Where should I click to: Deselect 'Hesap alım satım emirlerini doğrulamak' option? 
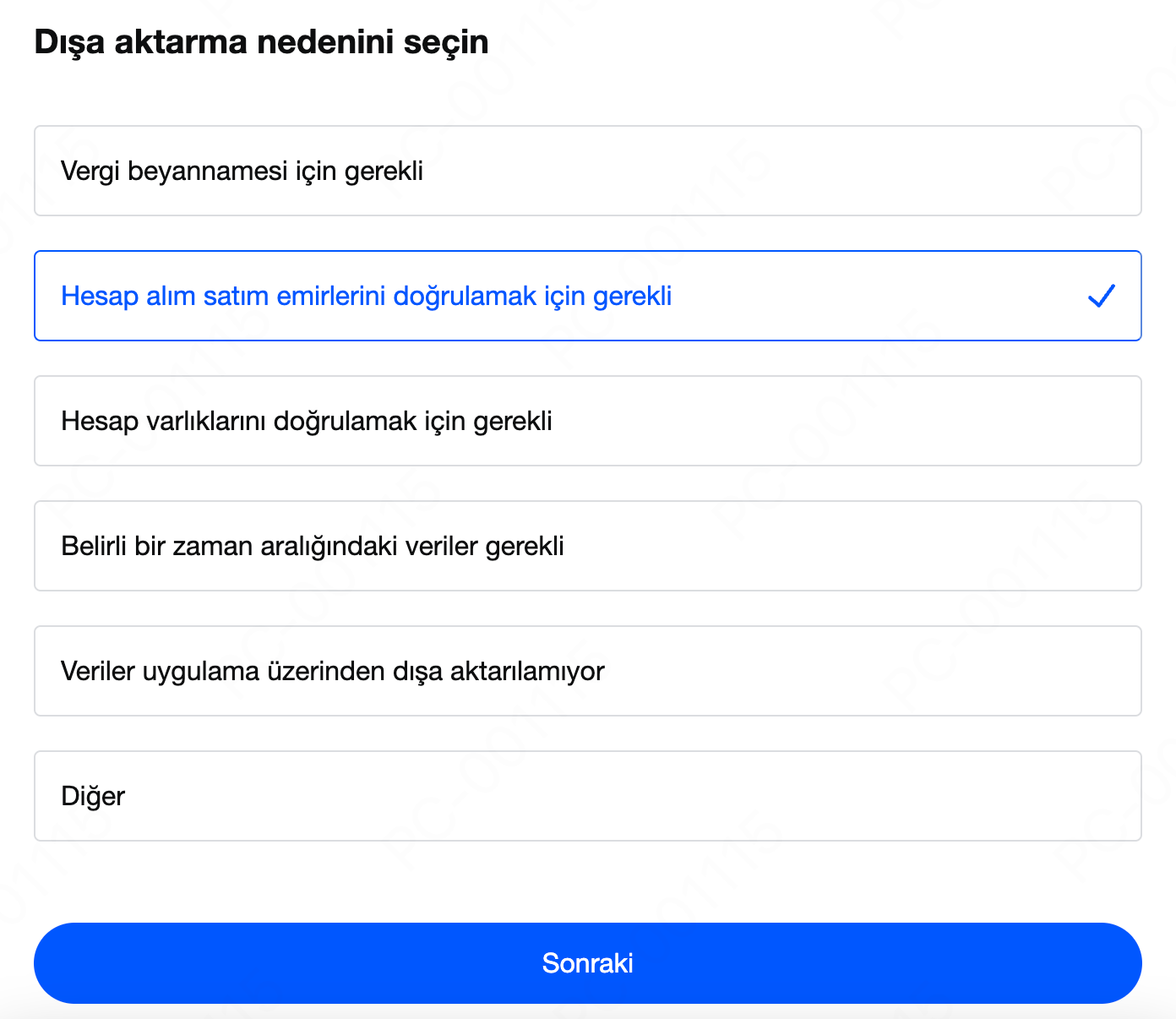click(x=588, y=296)
